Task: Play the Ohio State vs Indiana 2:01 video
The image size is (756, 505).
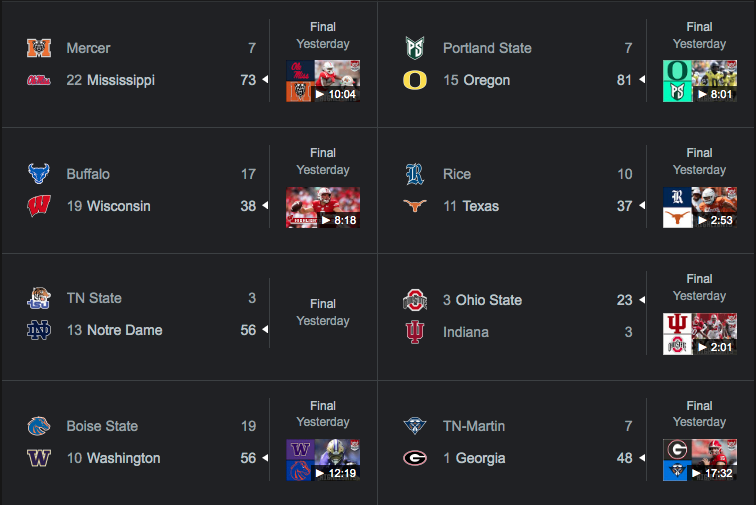Action: click(x=700, y=333)
